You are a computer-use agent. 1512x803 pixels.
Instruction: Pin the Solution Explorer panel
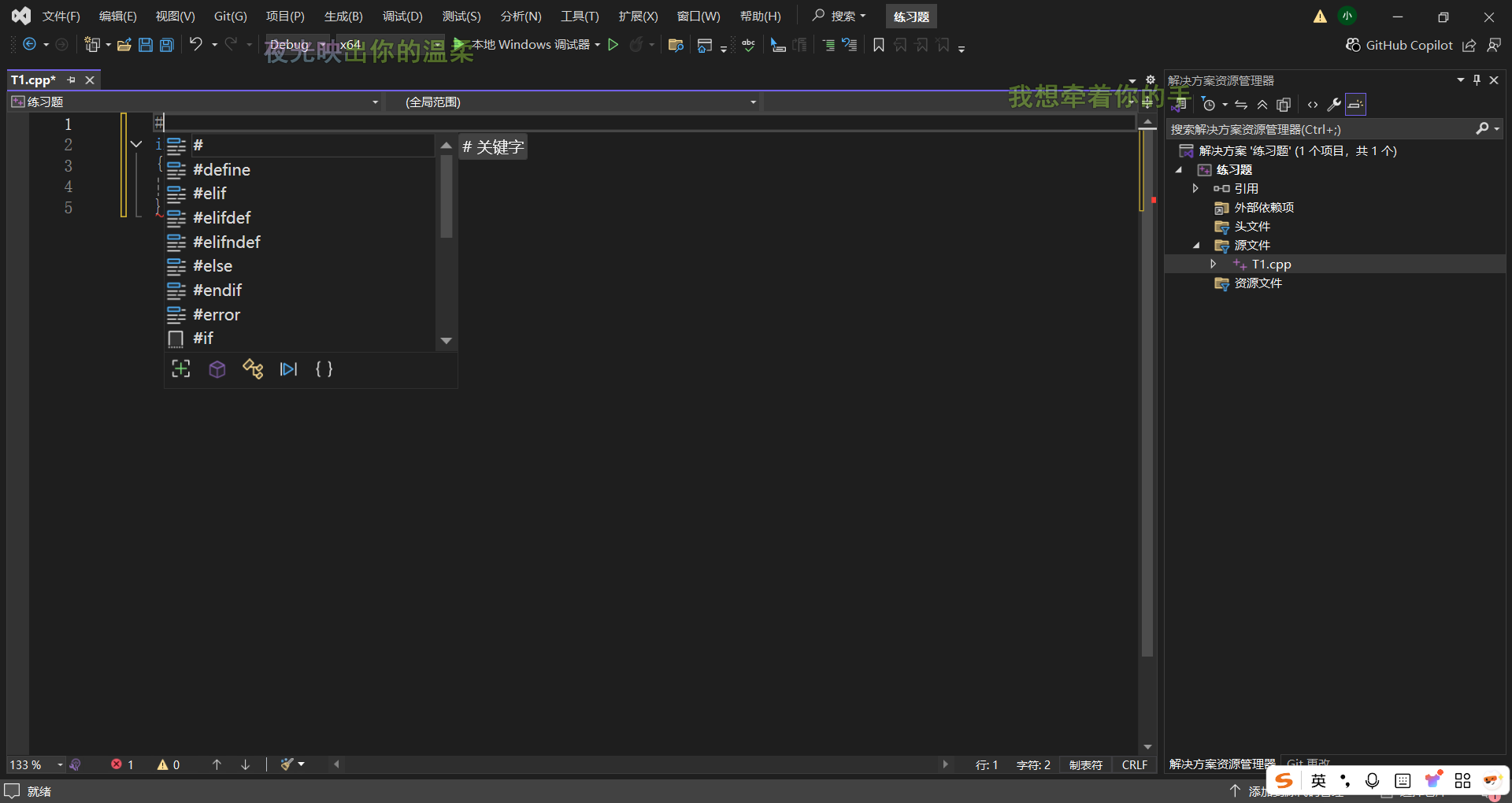tap(1477, 80)
